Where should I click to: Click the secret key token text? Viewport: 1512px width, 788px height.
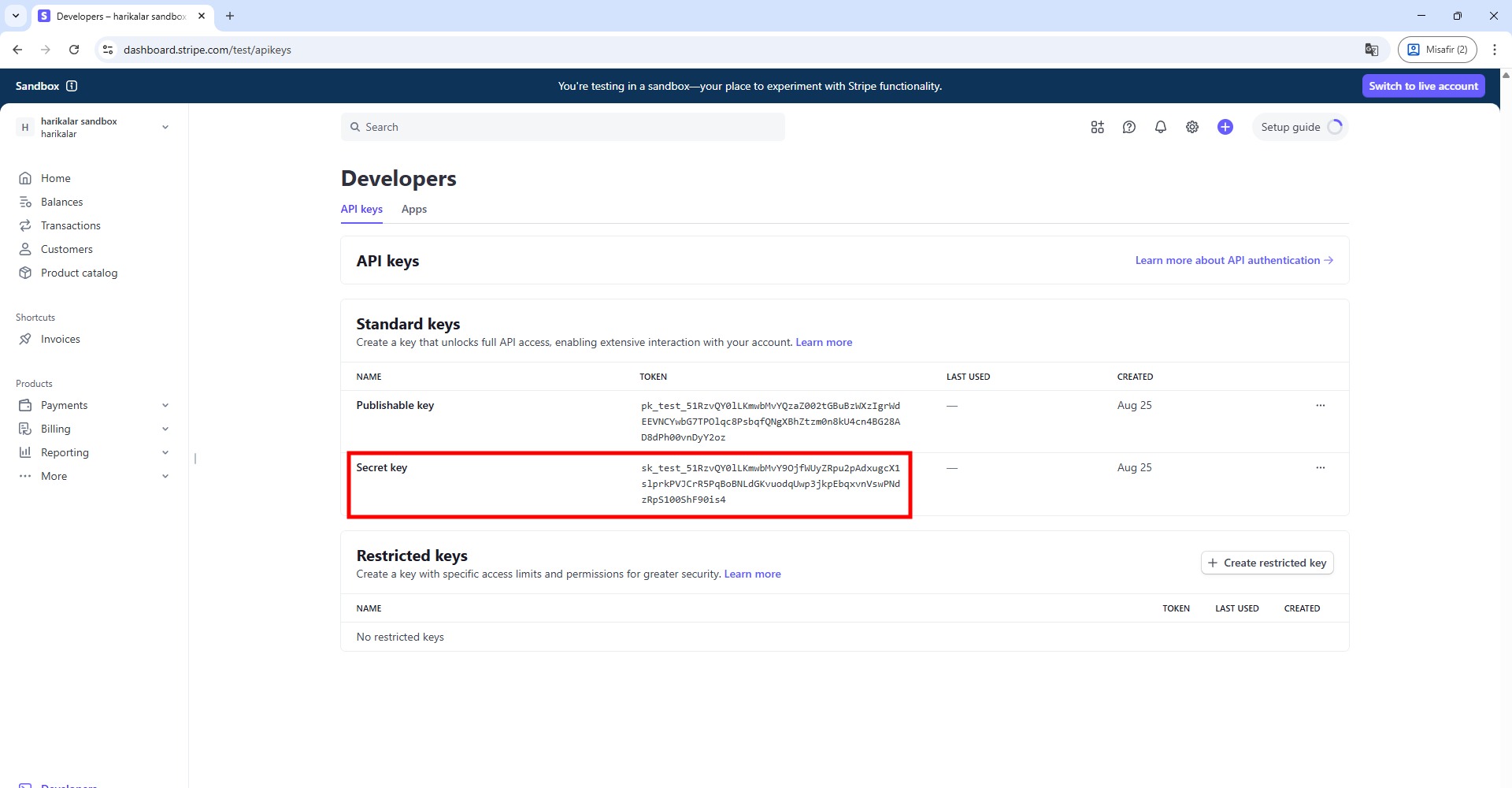click(x=769, y=483)
